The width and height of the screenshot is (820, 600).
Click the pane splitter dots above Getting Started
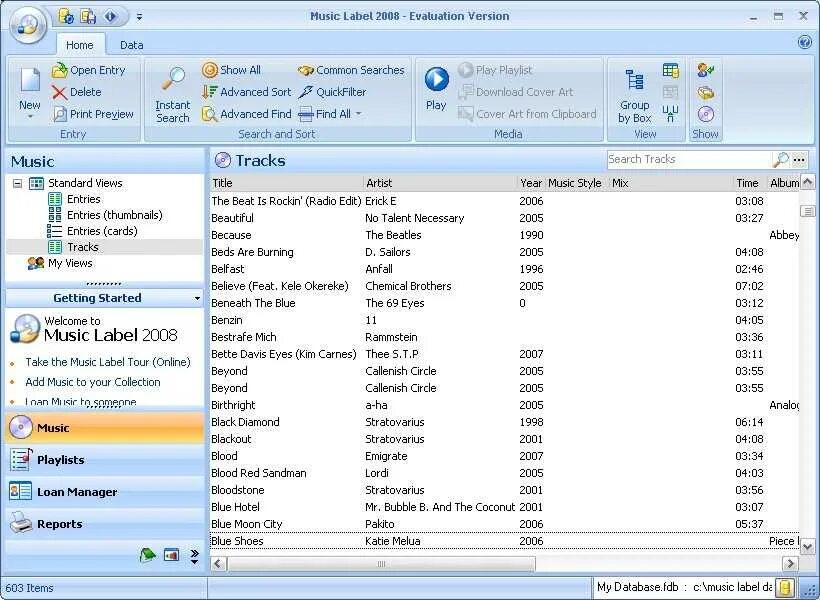(x=104, y=284)
